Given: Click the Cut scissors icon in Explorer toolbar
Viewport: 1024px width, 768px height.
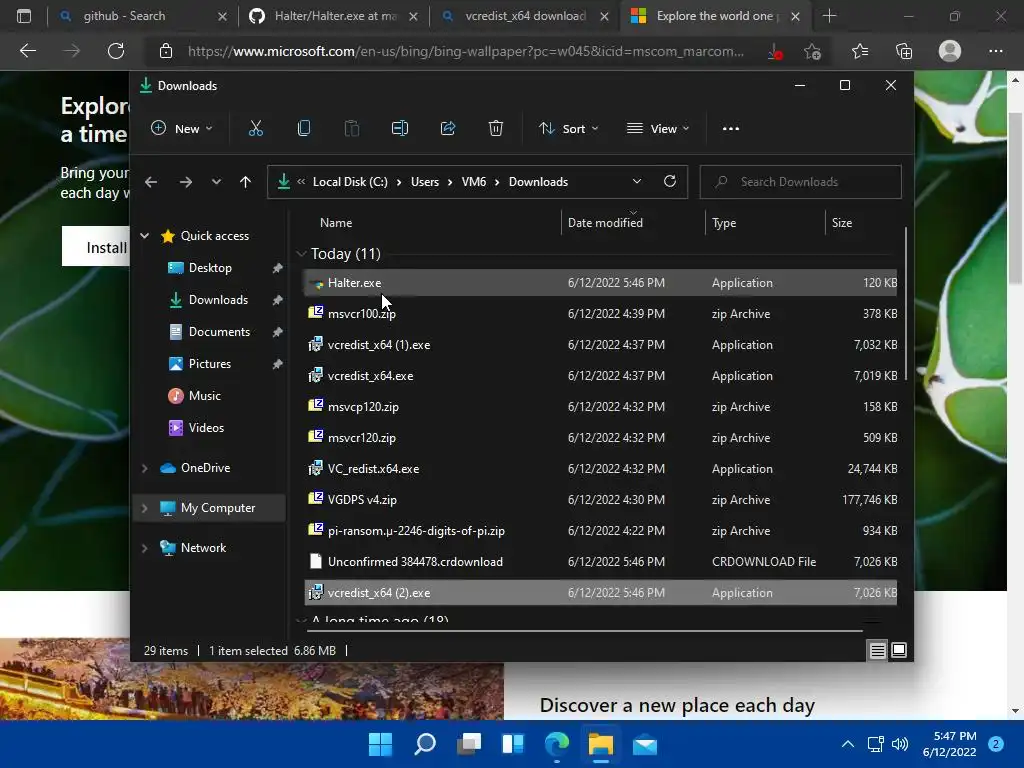Looking at the screenshot, I should point(255,129).
